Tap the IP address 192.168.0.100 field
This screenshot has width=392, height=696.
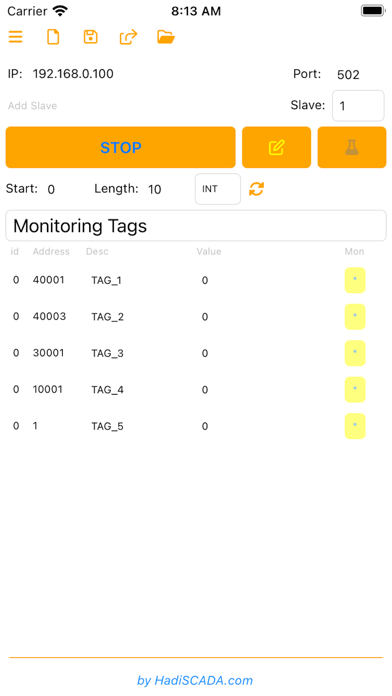pos(73,74)
